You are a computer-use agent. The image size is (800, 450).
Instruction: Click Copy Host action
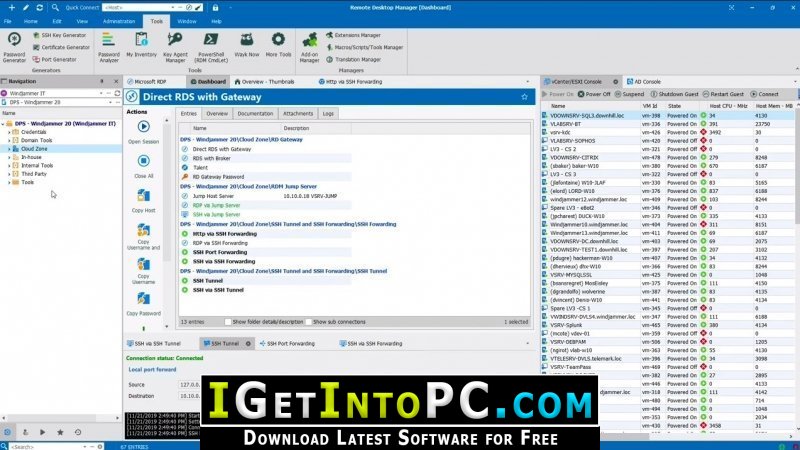point(143,201)
